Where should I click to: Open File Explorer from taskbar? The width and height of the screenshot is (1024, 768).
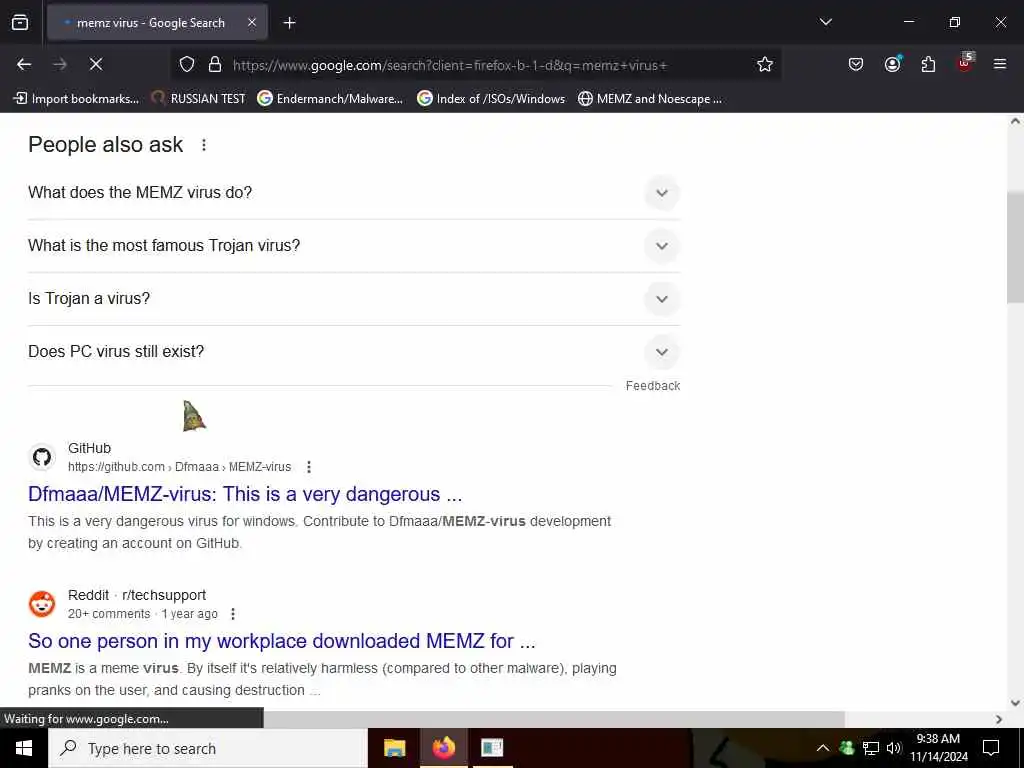(x=394, y=748)
